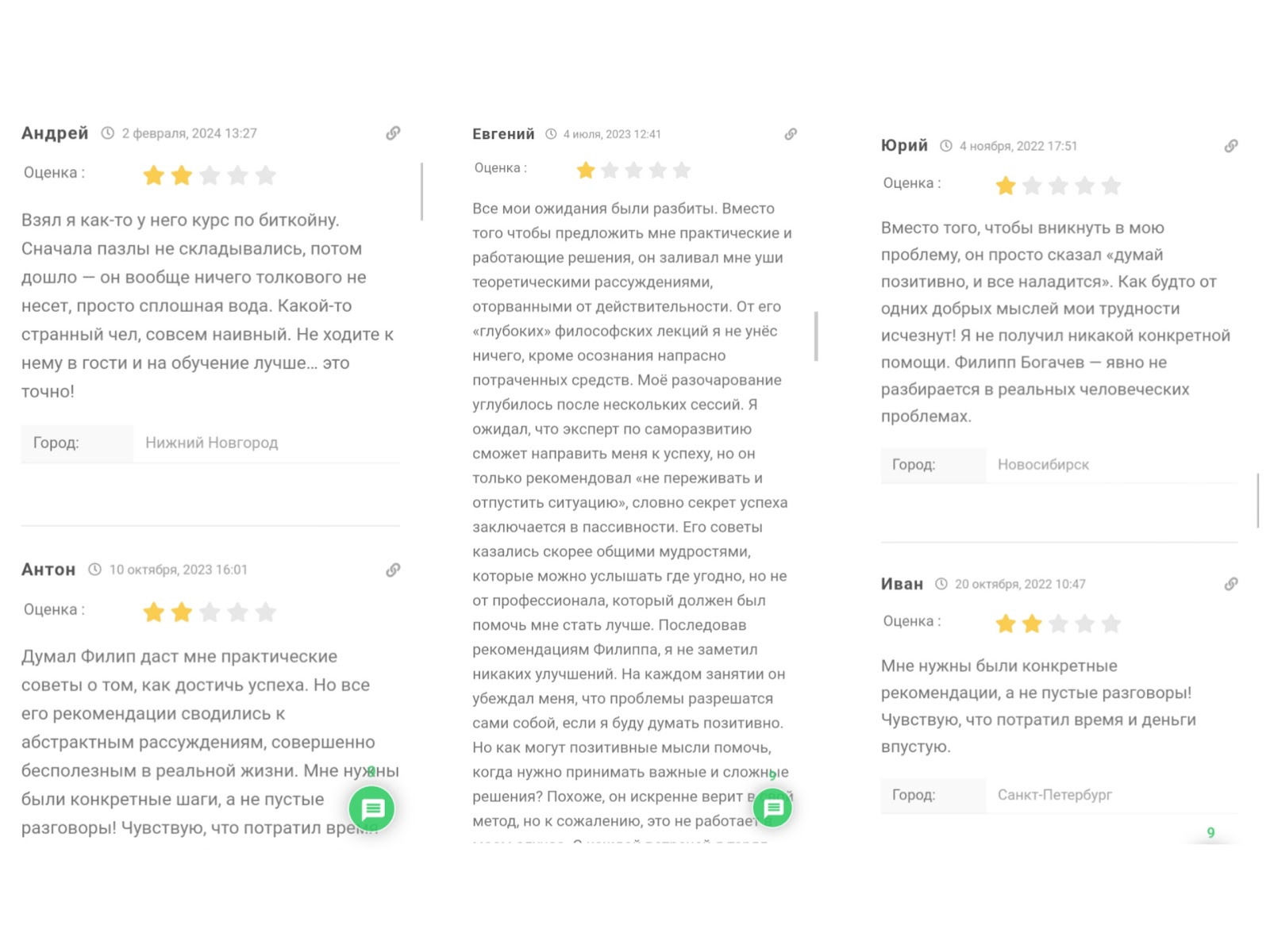Copy link icon for Иван's review
The image size is (1270, 952).
pyautogui.click(x=1230, y=584)
